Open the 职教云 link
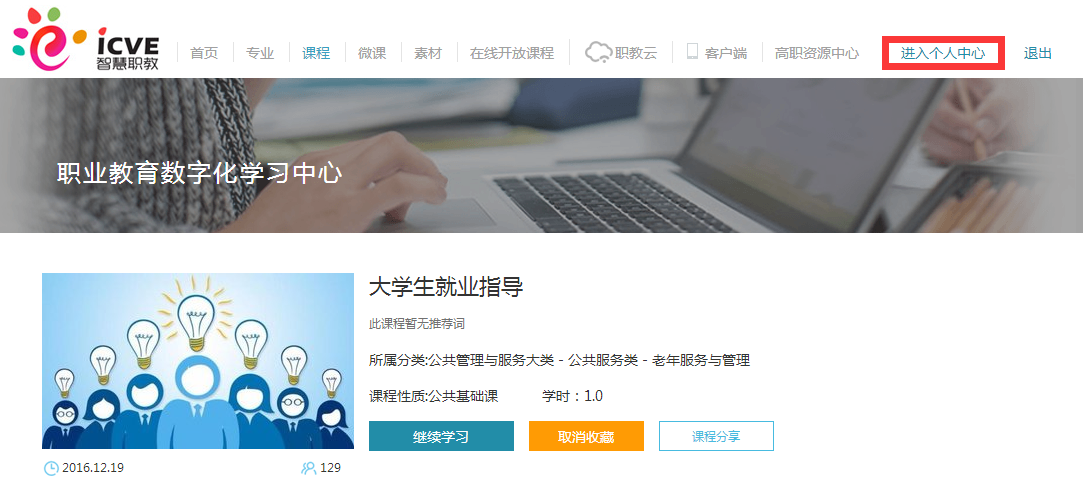Screen dimensions: 1083x488 tap(636, 53)
